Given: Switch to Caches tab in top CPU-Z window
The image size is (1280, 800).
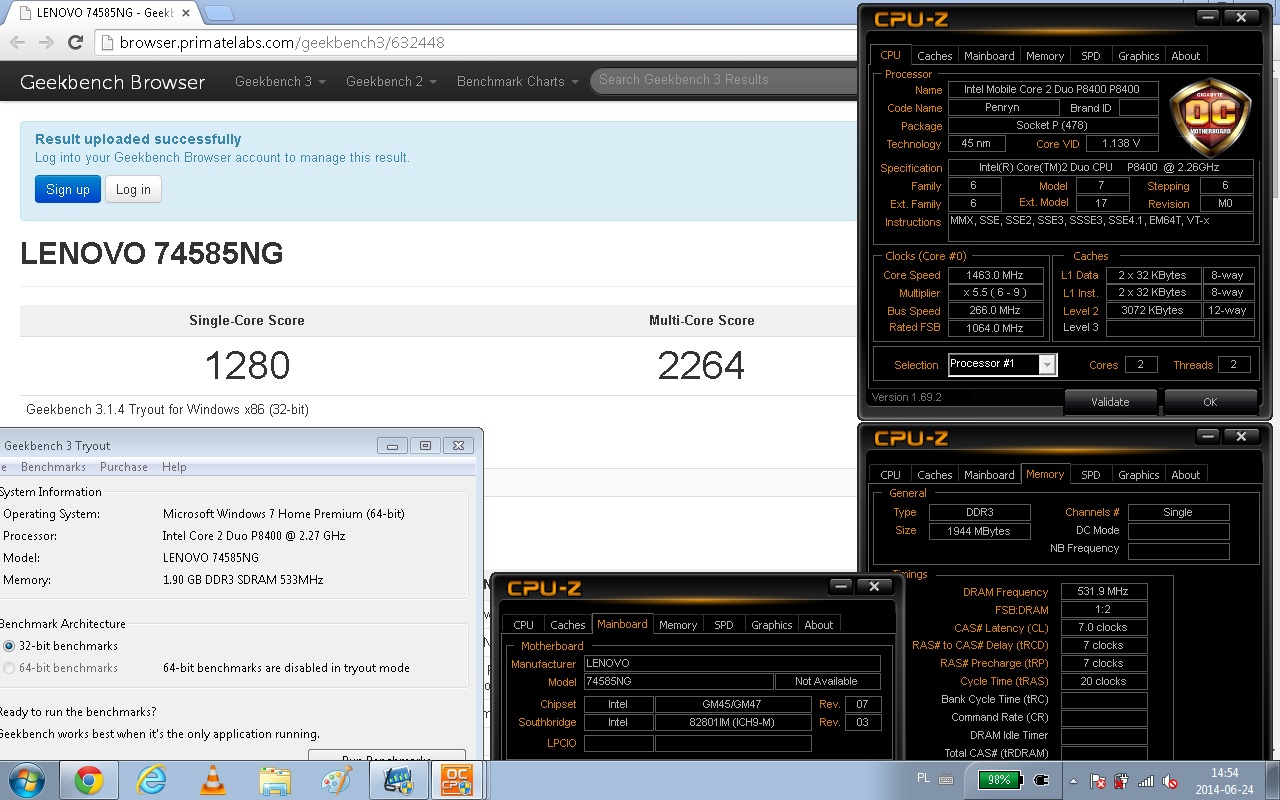Looking at the screenshot, I should click(x=934, y=56).
